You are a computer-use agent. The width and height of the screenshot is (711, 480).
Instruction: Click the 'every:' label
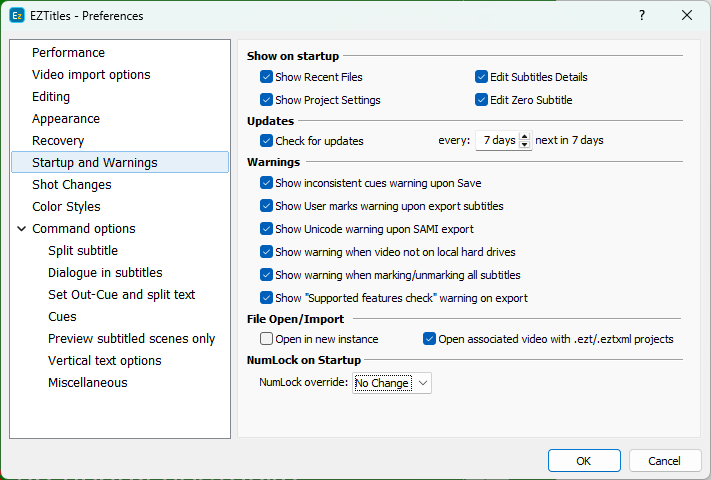(x=454, y=141)
